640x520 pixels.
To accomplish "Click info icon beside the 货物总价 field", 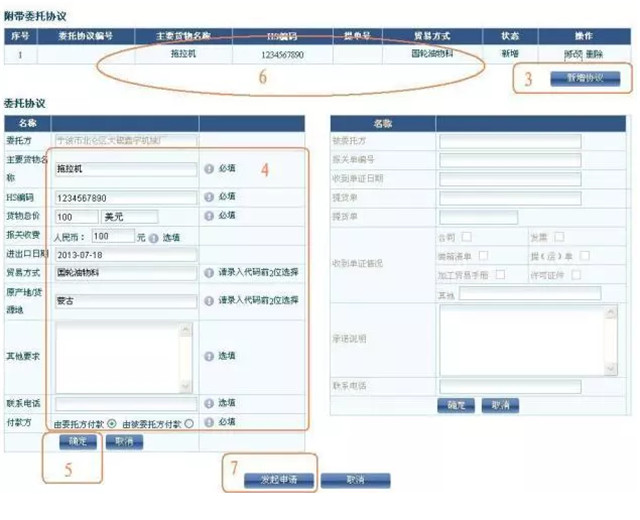I will (210, 216).
